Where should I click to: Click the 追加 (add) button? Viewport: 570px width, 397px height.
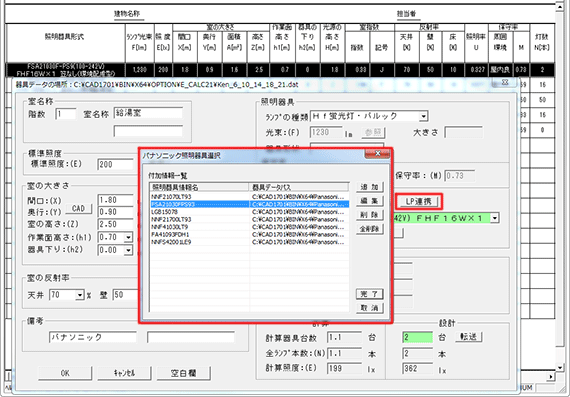pos(370,187)
